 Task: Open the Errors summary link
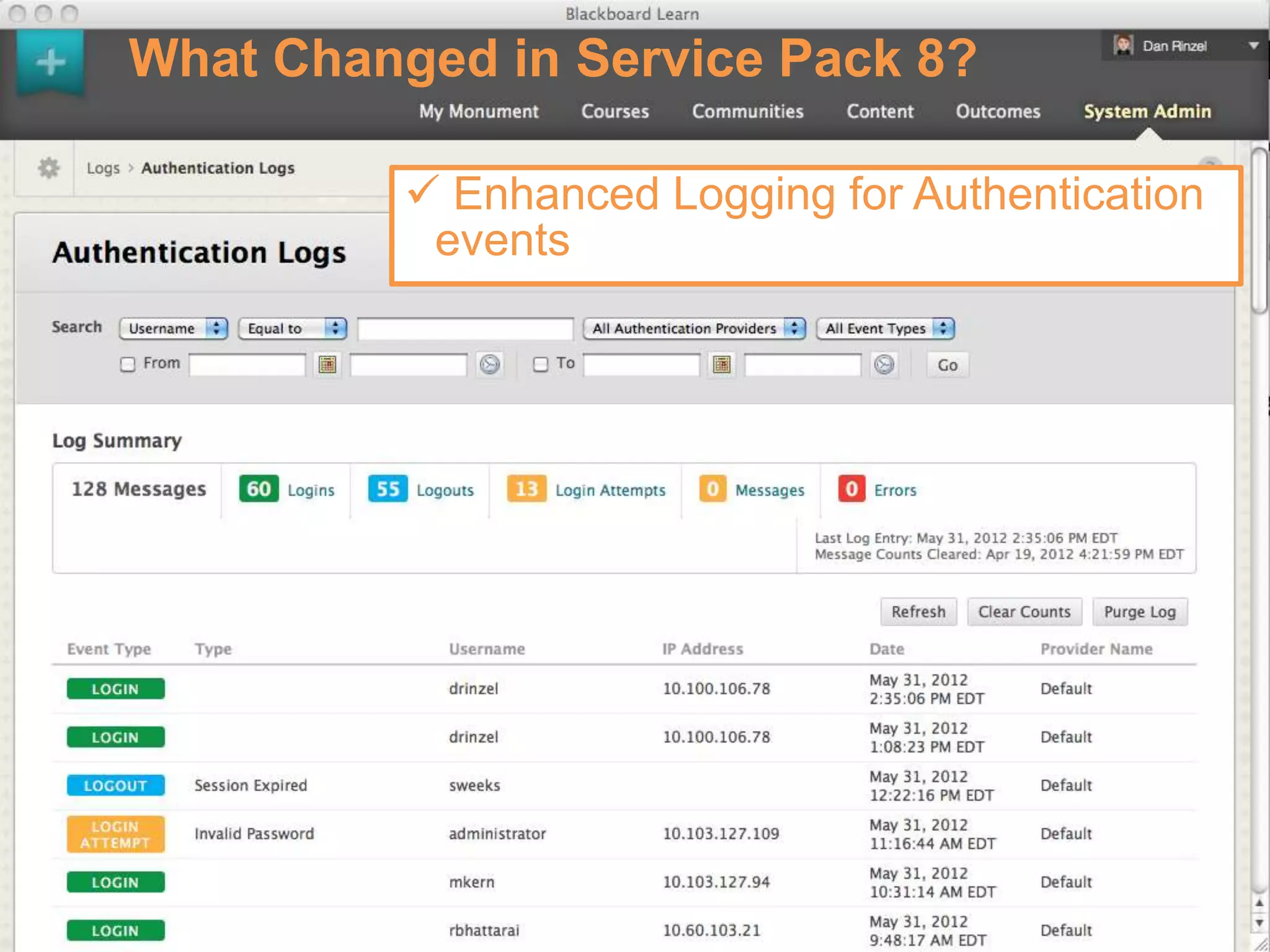(x=895, y=490)
